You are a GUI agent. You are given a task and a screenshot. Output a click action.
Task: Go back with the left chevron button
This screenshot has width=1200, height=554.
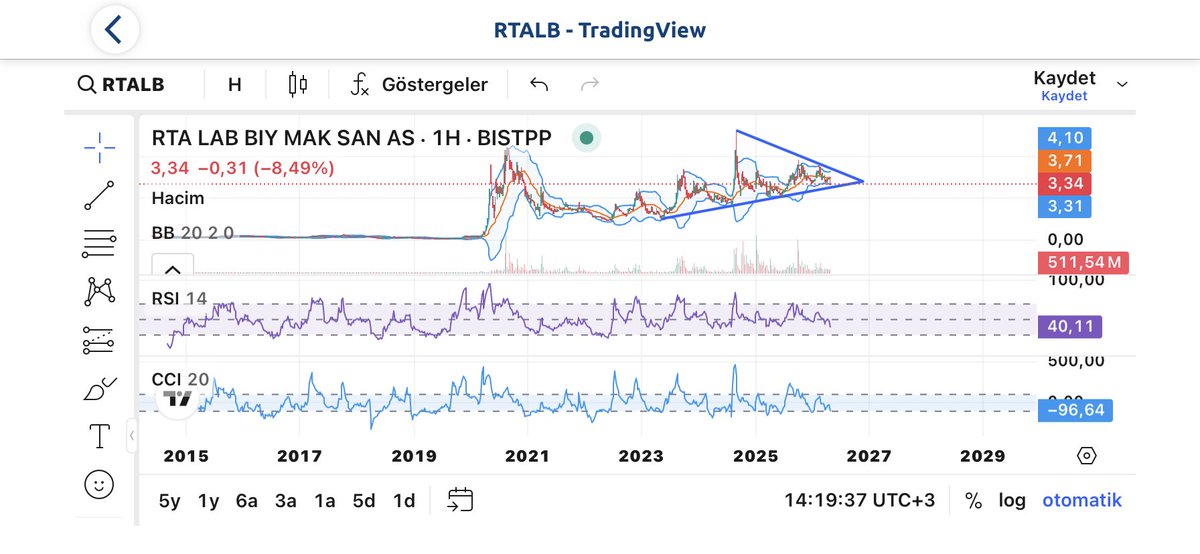click(114, 30)
